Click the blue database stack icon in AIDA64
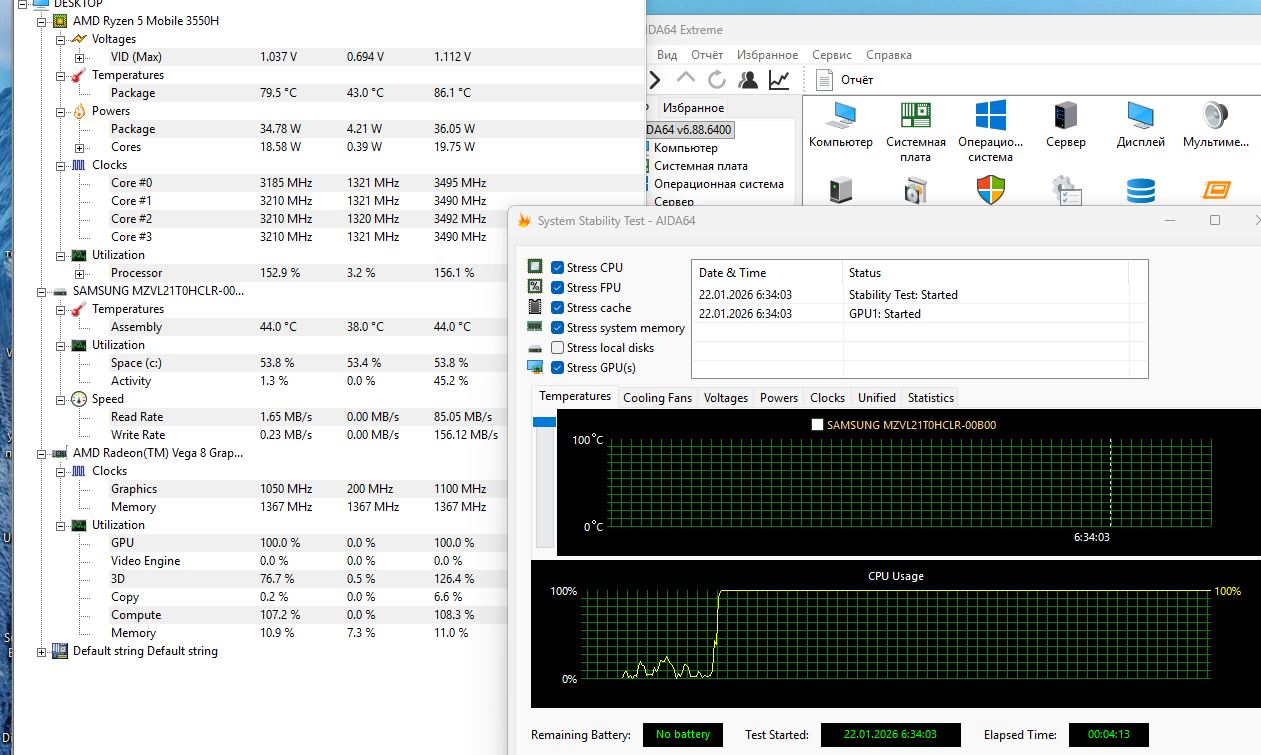This screenshot has height=755, width=1261. pyautogui.click(x=1141, y=190)
